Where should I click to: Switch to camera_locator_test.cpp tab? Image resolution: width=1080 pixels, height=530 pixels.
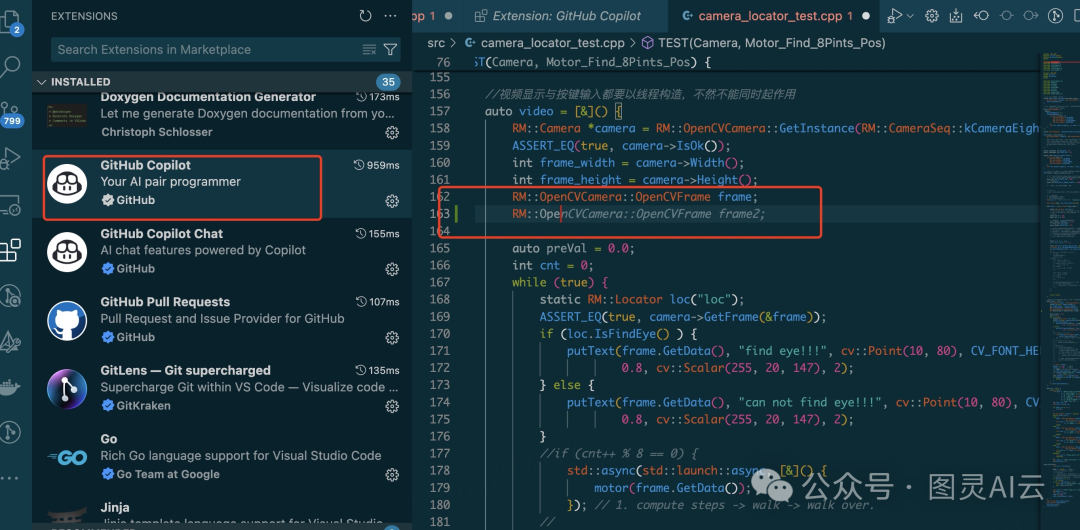pos(775,16)
